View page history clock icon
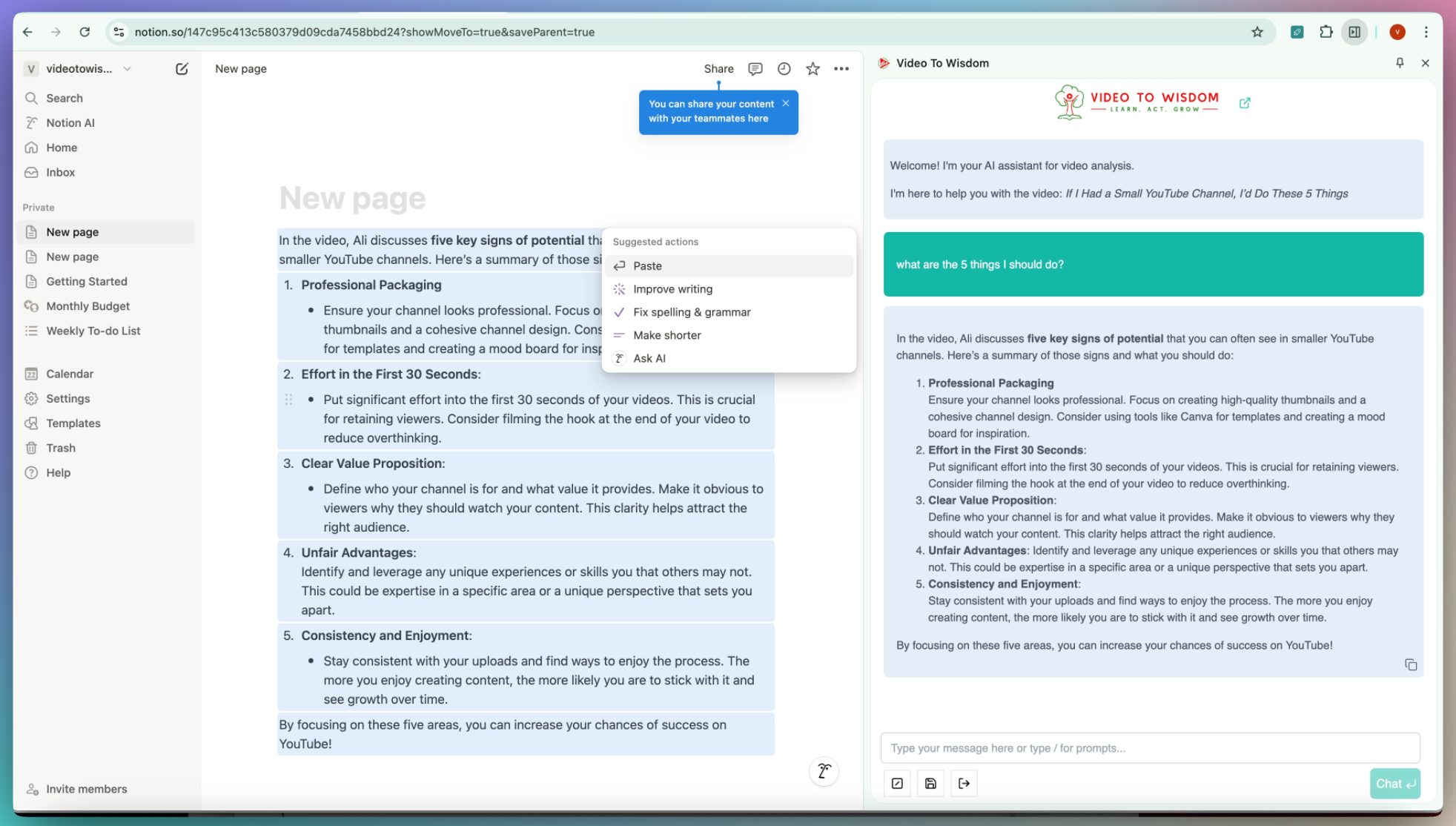The height and width of the screenshot is (826, 1456). tap(784, 69)
